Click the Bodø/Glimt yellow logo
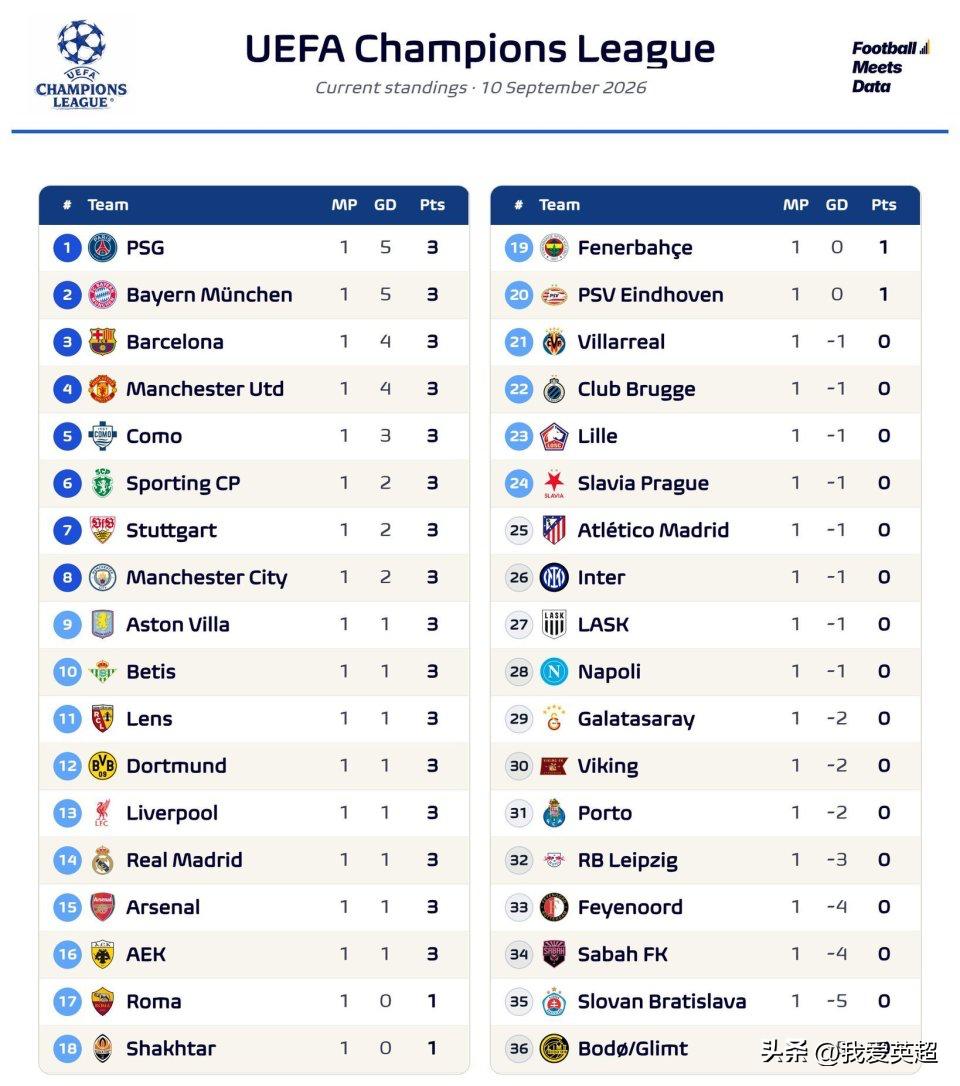This screenshot has width=960, height=1086. 554,1048
